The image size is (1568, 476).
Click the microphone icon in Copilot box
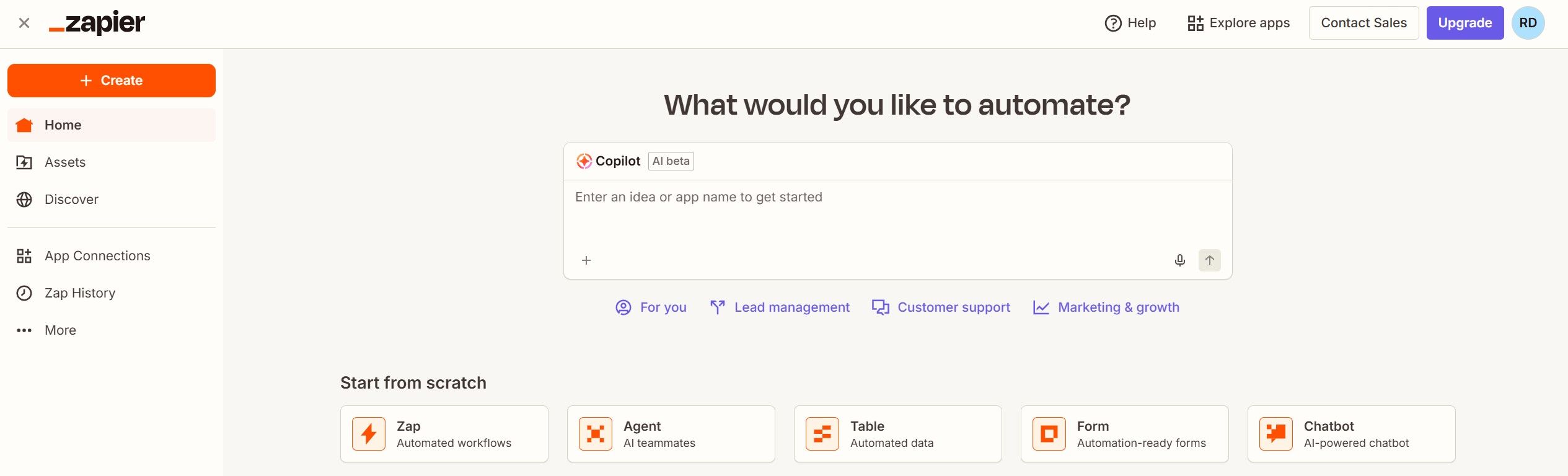pyautogui.click(x=1179, y=260)
